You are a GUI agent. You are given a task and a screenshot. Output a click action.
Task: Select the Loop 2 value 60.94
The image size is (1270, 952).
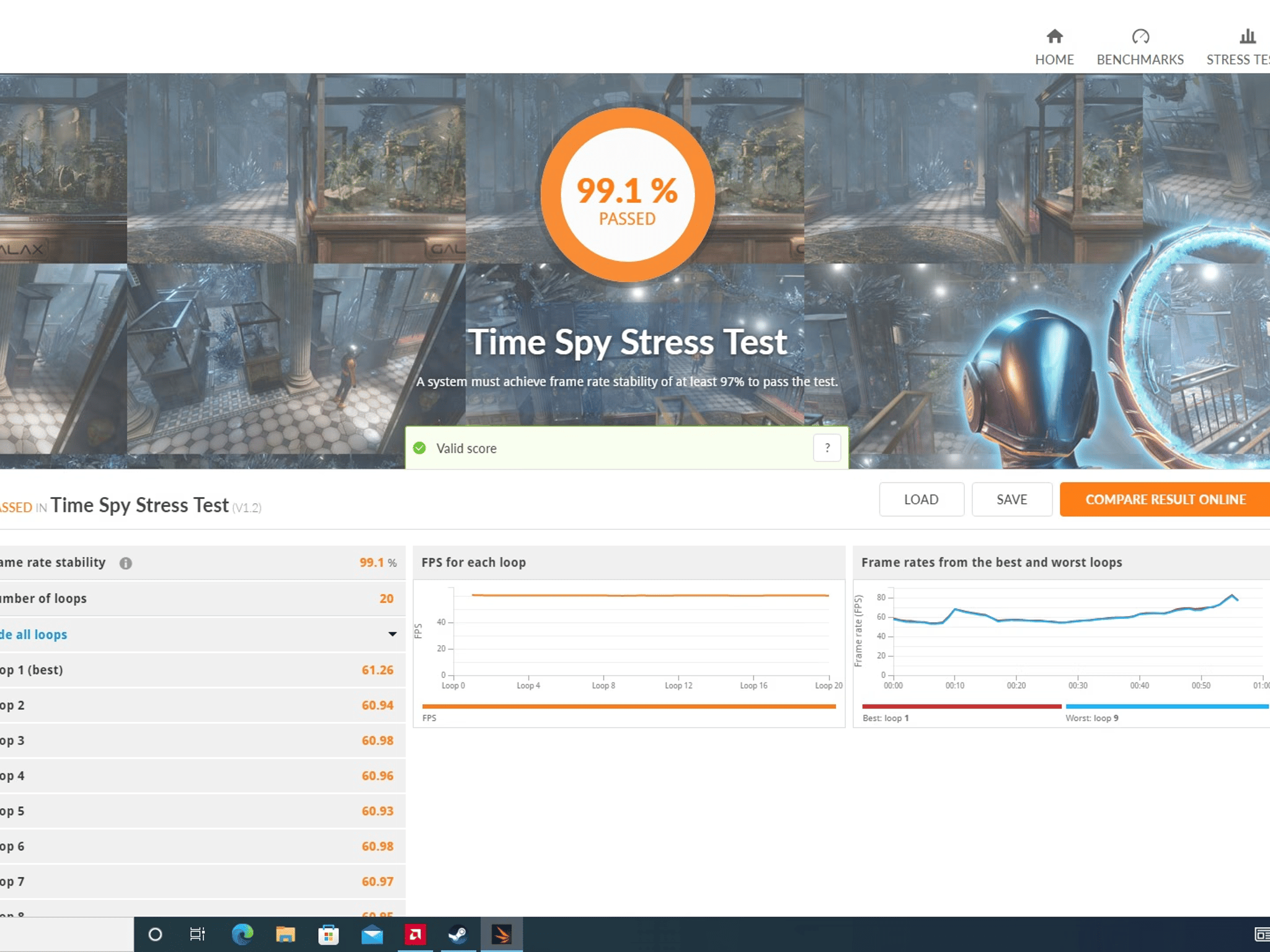(x=378, y=705)
